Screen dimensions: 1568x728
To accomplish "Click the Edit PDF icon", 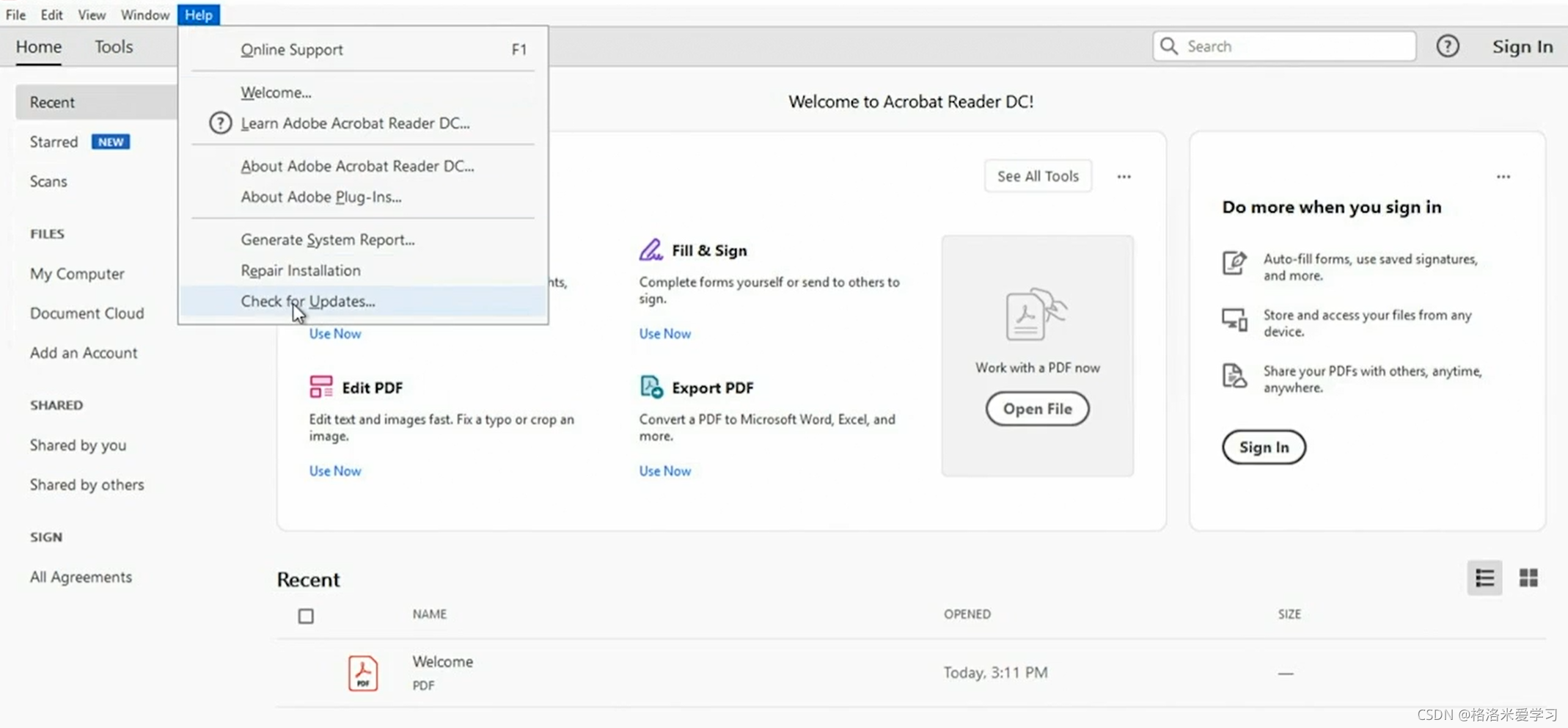I will click(x=320, y=387).
